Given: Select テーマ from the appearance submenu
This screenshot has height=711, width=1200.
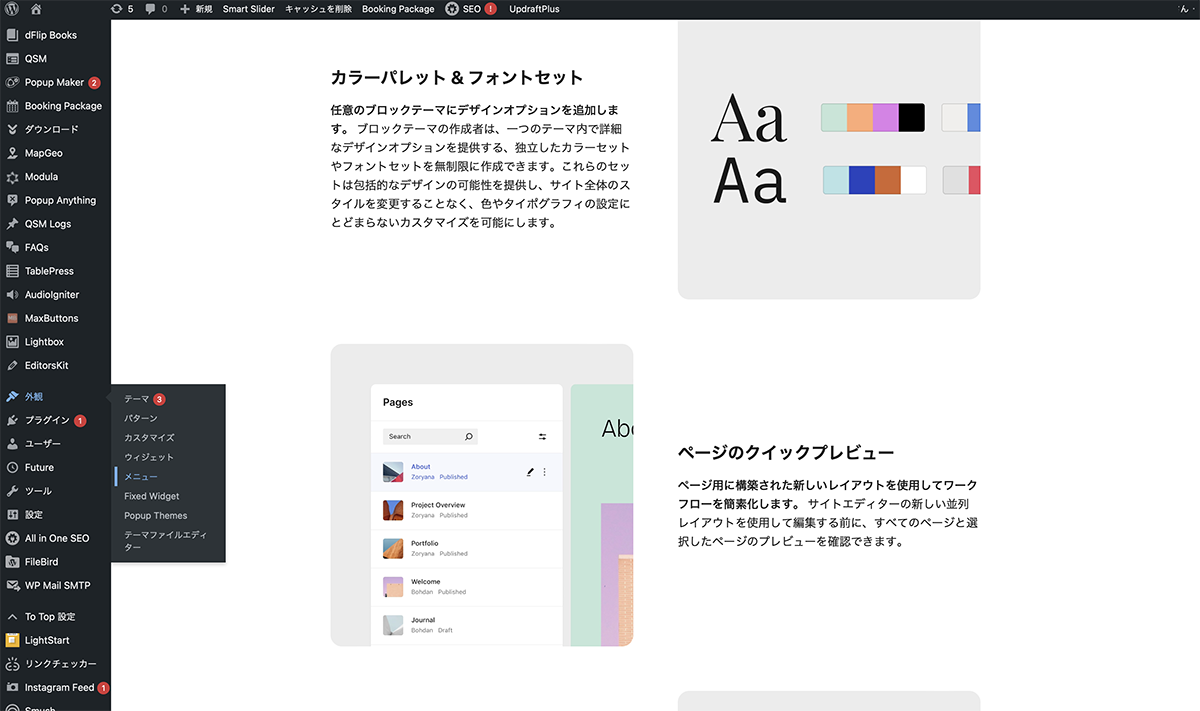Looking at the screenshot, I should (x=137, y=399).
